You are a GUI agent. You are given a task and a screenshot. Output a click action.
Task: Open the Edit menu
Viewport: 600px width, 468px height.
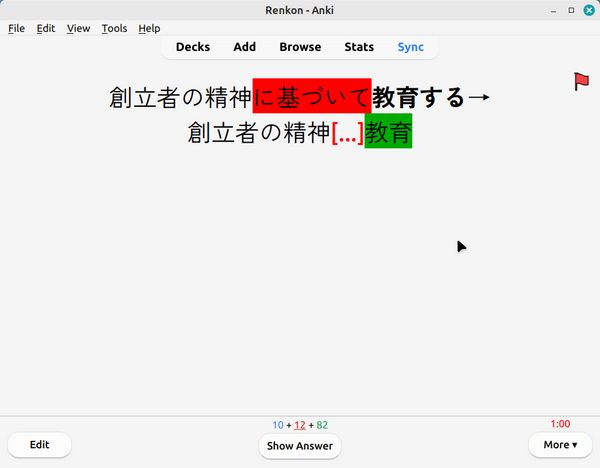(46, 28)
